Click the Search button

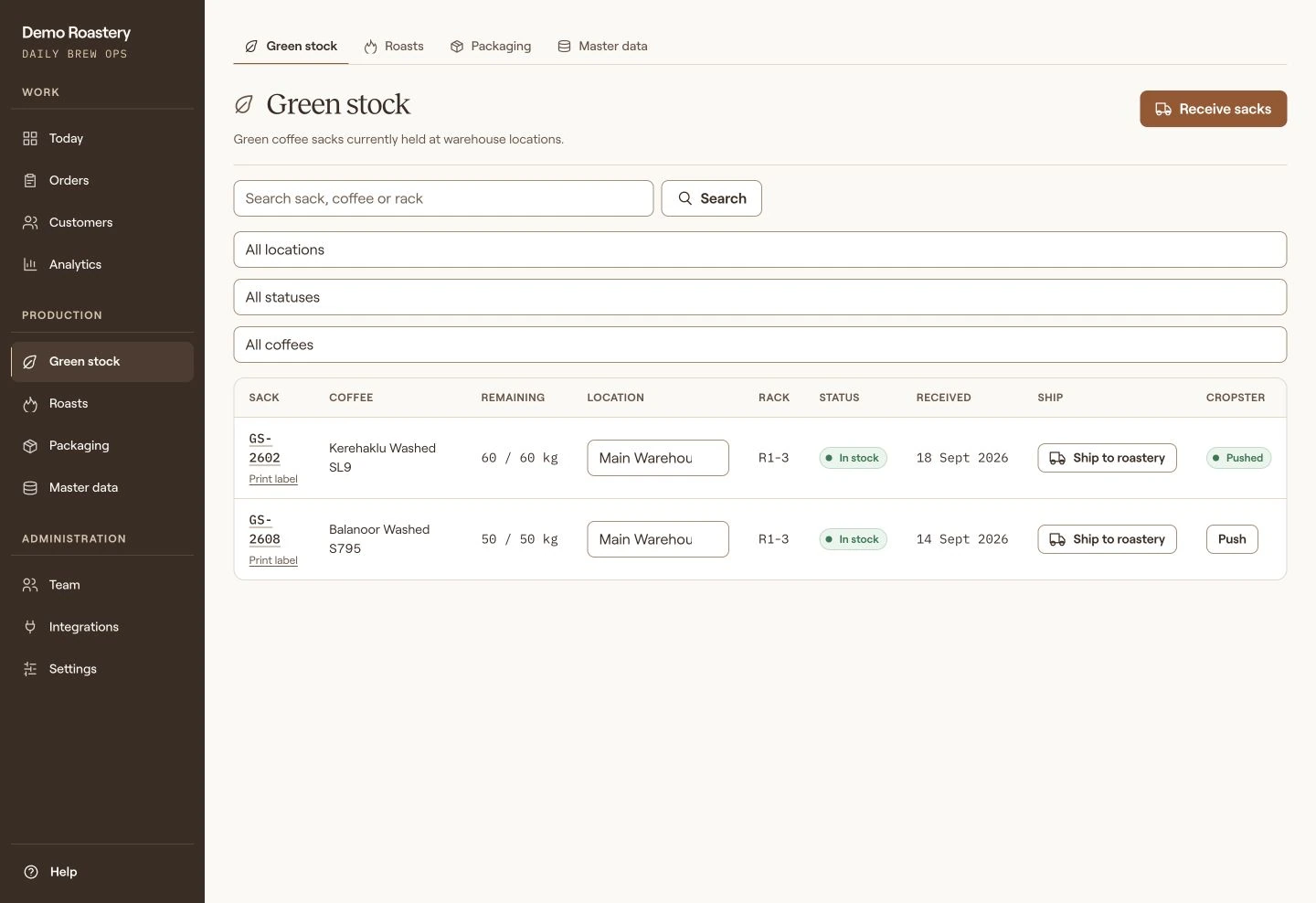(x=711, y=198)
